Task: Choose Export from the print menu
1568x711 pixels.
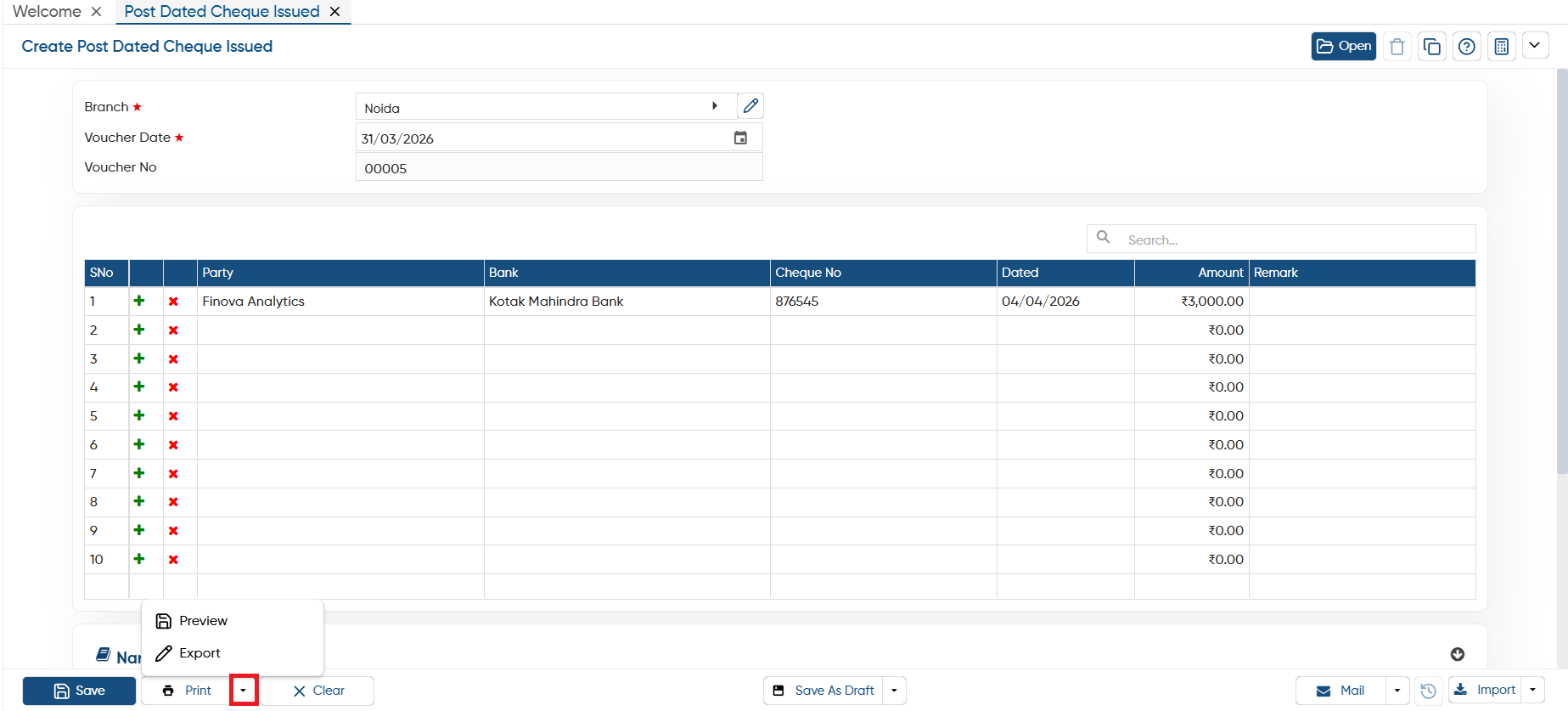Action: click(x=233, y=653)
